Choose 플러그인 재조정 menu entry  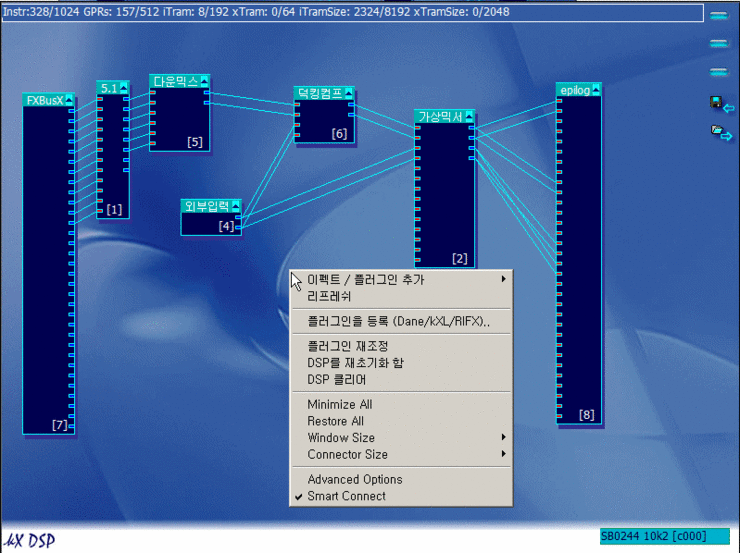tap(401, 346)
